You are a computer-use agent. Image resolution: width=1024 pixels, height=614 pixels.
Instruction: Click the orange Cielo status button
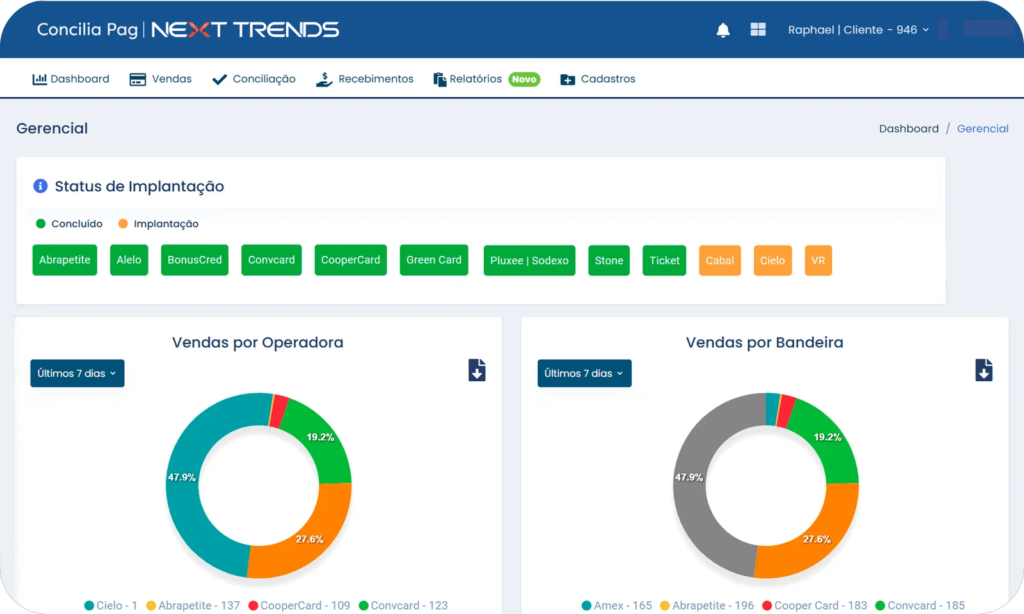click(x=773, y=261)
